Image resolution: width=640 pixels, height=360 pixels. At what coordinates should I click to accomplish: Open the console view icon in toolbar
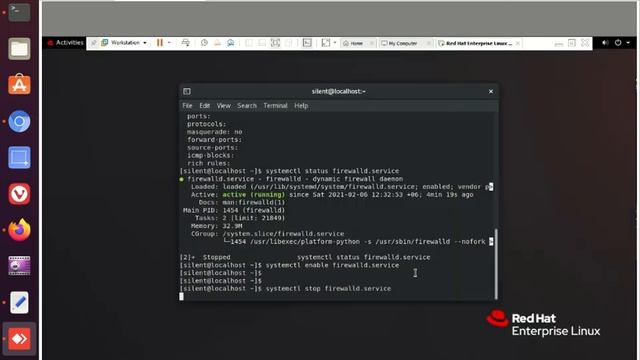pyautogui.click(x=307, y=43)
